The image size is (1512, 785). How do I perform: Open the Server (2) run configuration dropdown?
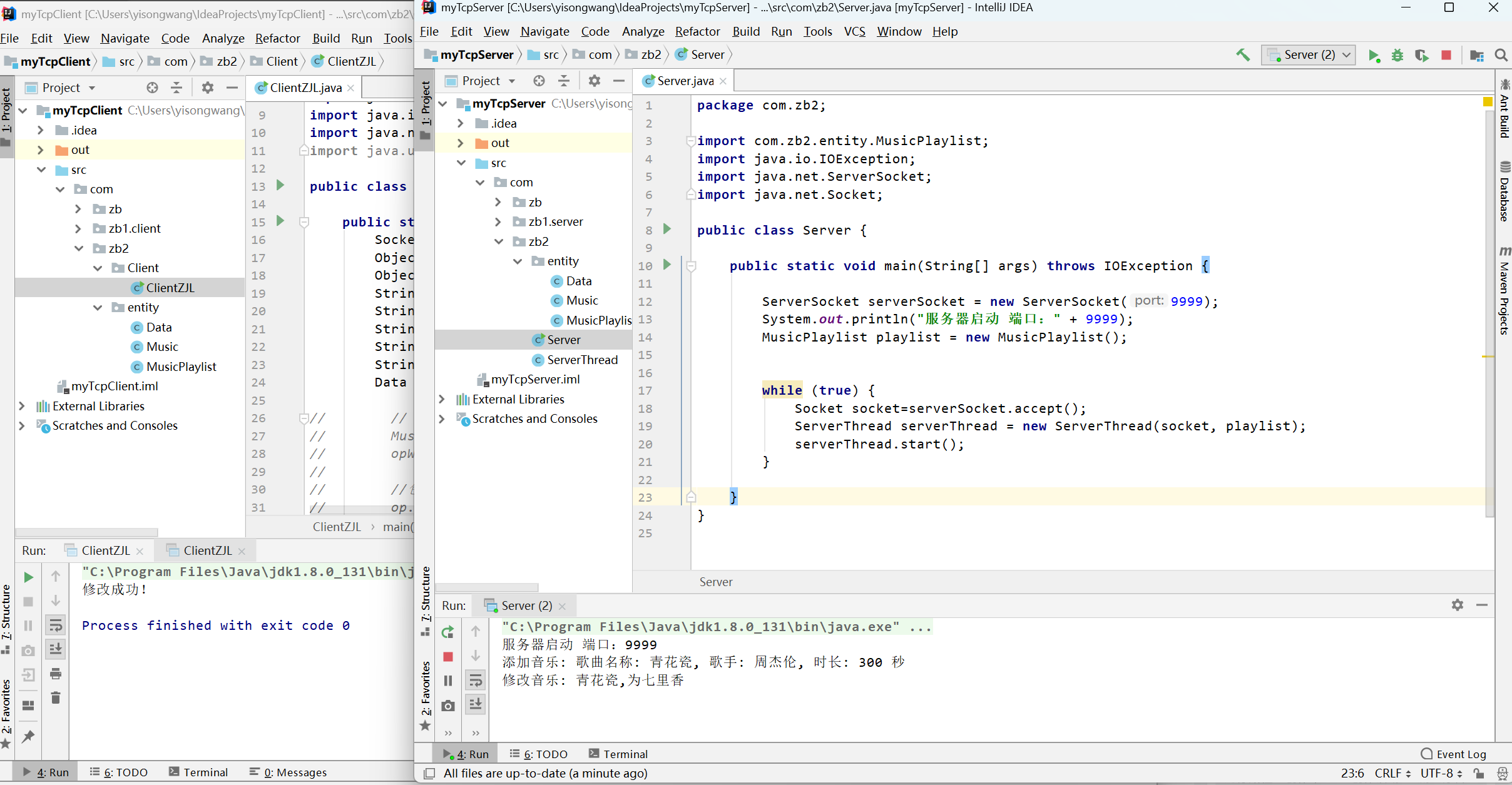pos(1309,55)
